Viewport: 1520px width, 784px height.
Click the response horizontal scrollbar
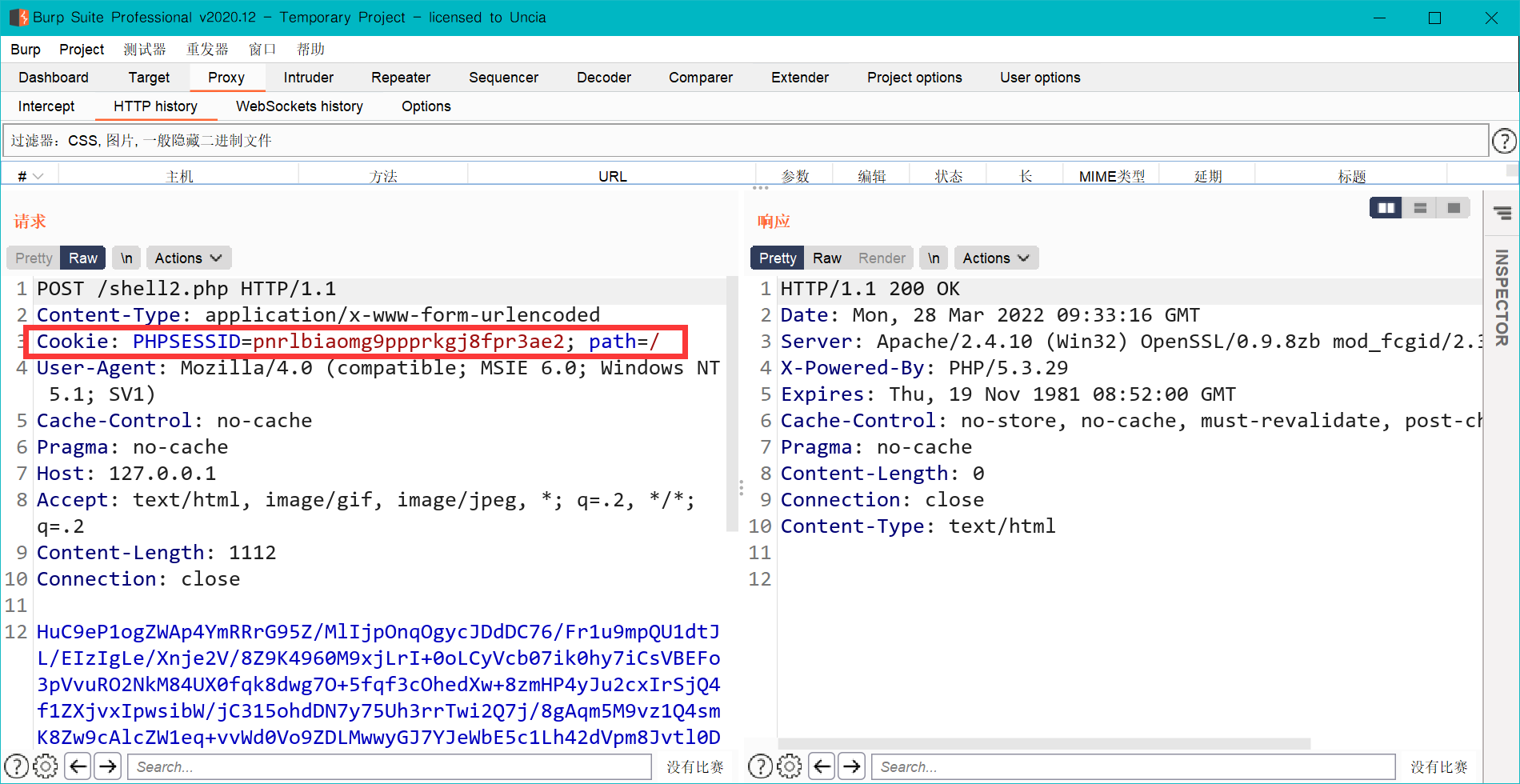[x=1044, y=743]
